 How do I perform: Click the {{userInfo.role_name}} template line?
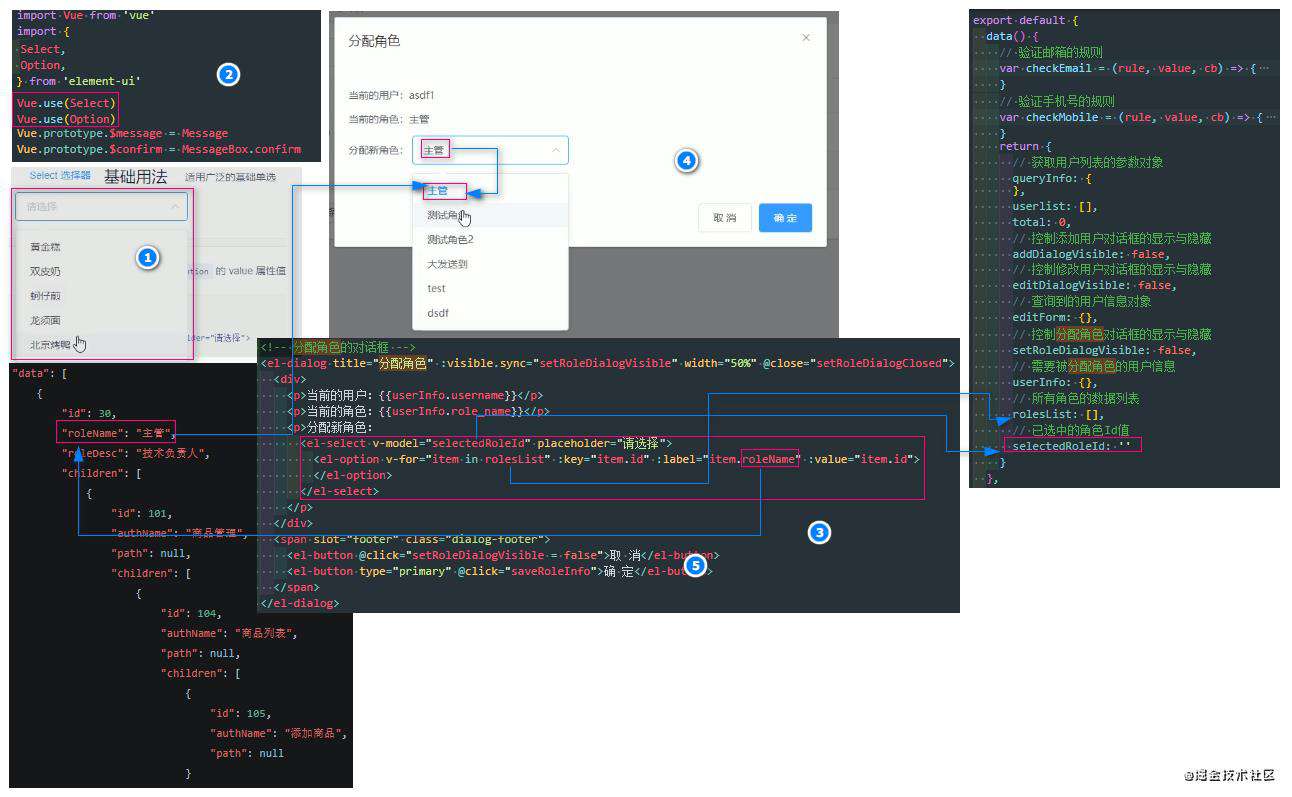[x=417, y=411]
